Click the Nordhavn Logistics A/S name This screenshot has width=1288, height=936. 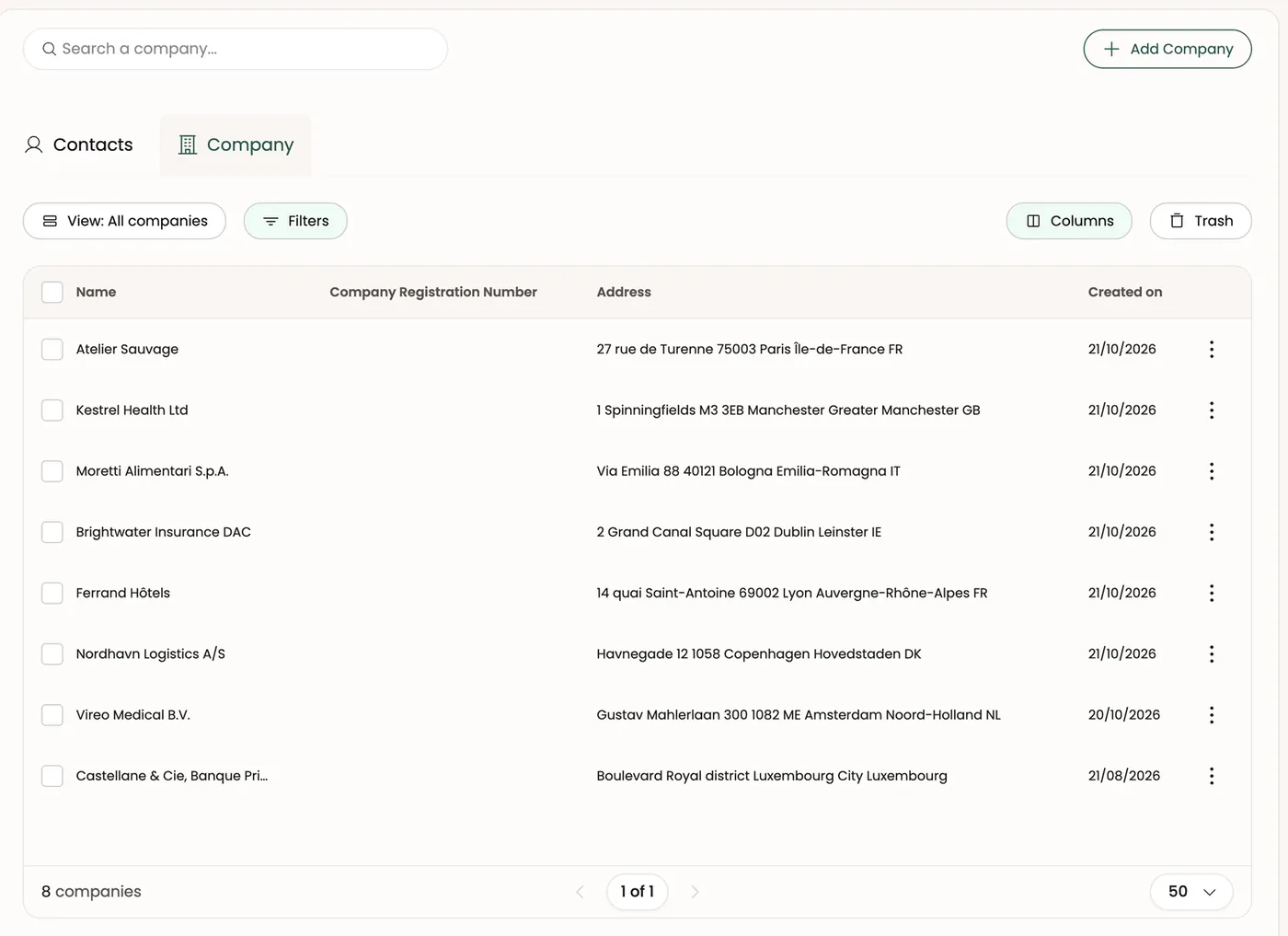[x=150, y=653]
